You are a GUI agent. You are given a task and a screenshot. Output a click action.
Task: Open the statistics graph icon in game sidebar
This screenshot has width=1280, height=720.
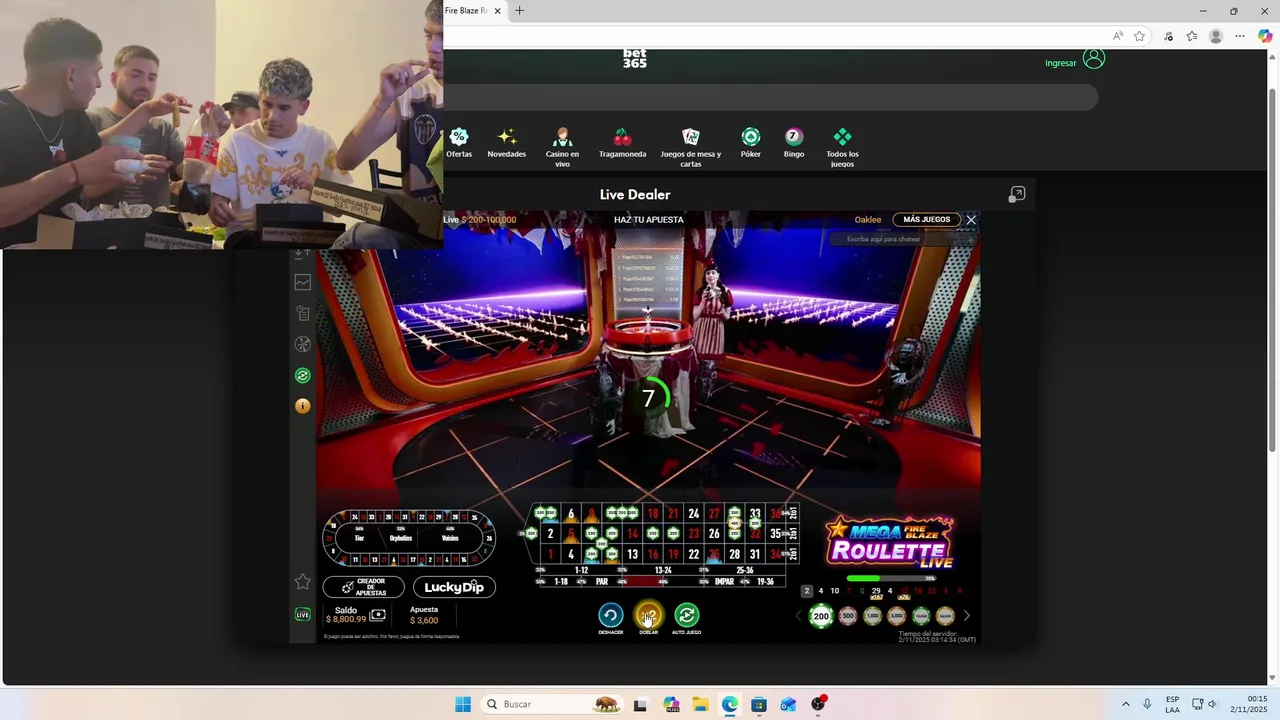click(x=303, y=283)
